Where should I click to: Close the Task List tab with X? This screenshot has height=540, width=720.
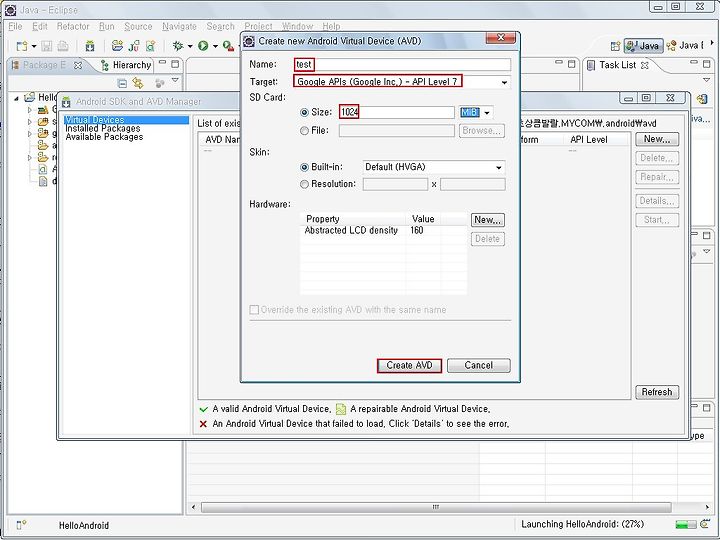tap(644, 65)
